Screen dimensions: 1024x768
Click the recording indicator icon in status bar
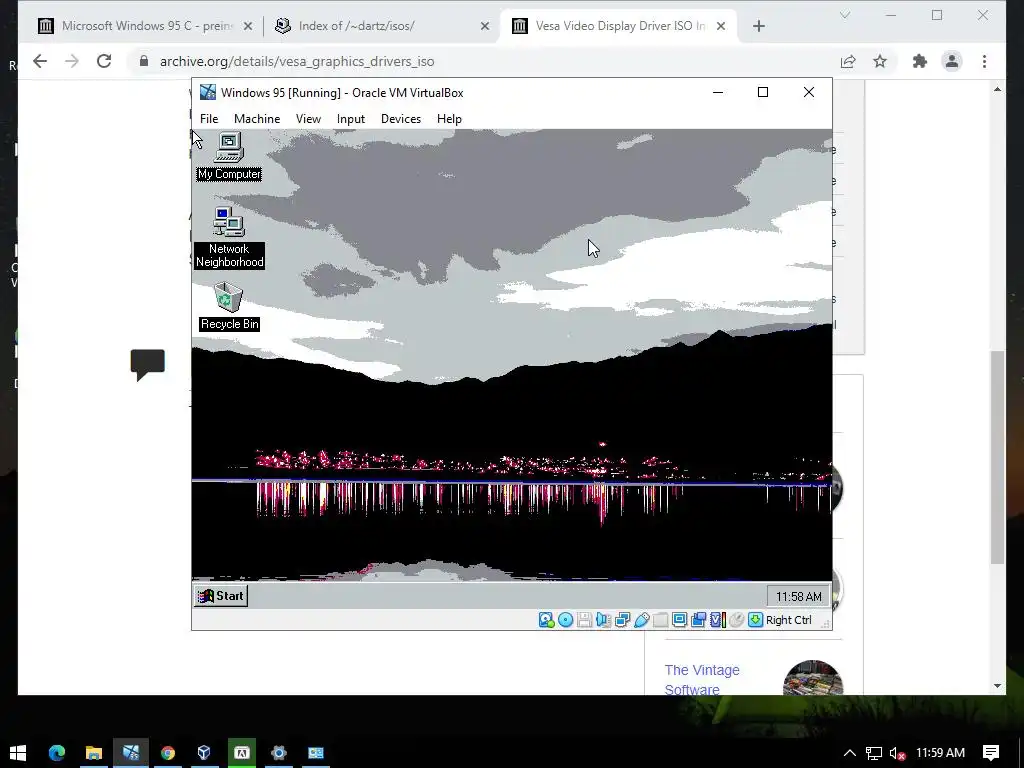tap(698, 620)
